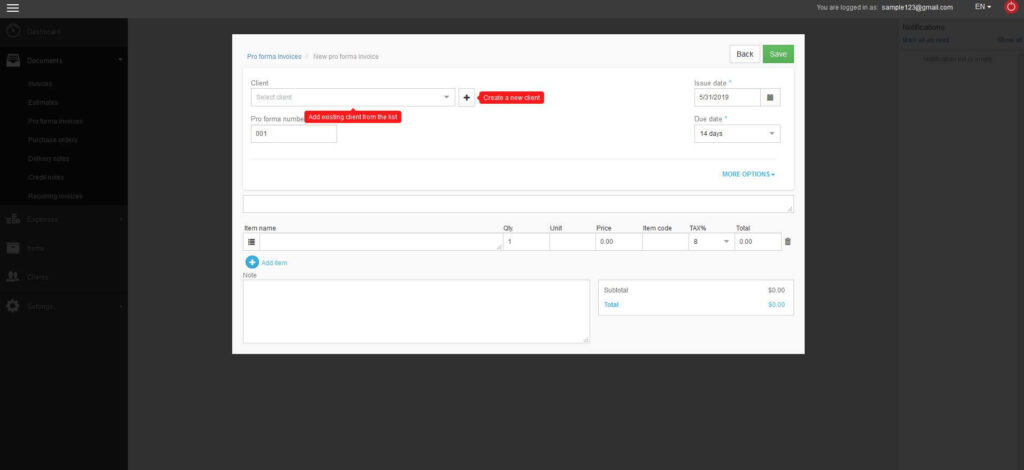The height and width of the screenshot is (470, 1024).
Task: Click the Dashboard icon in sidebar
Action: [x=13, y=31]
